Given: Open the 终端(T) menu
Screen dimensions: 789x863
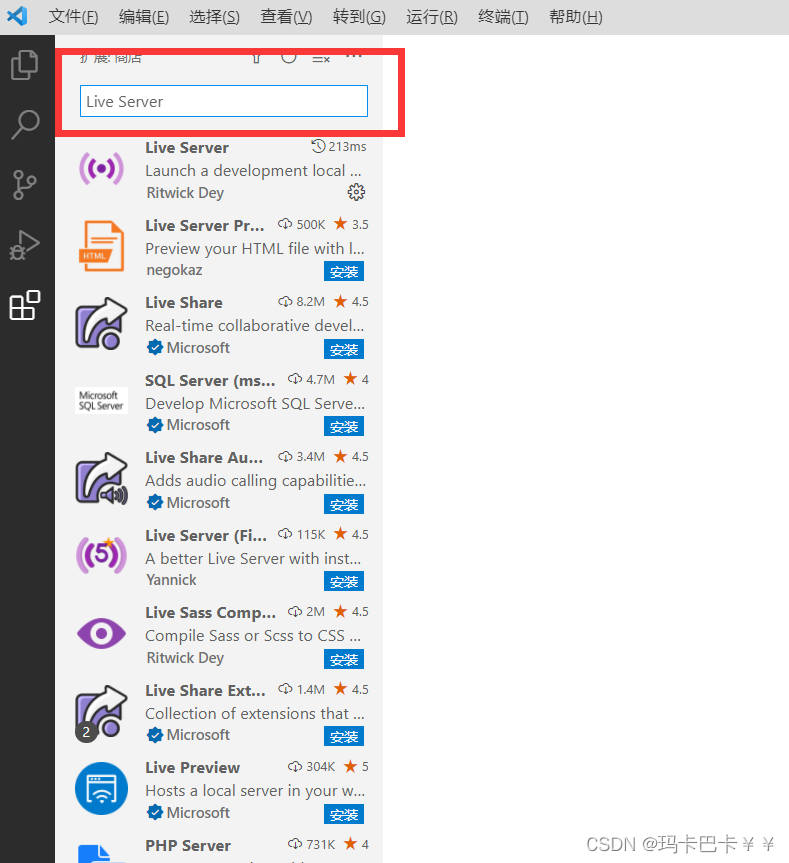Looking at the screenshot, I should pyautogui.click(x=503, y=17).
